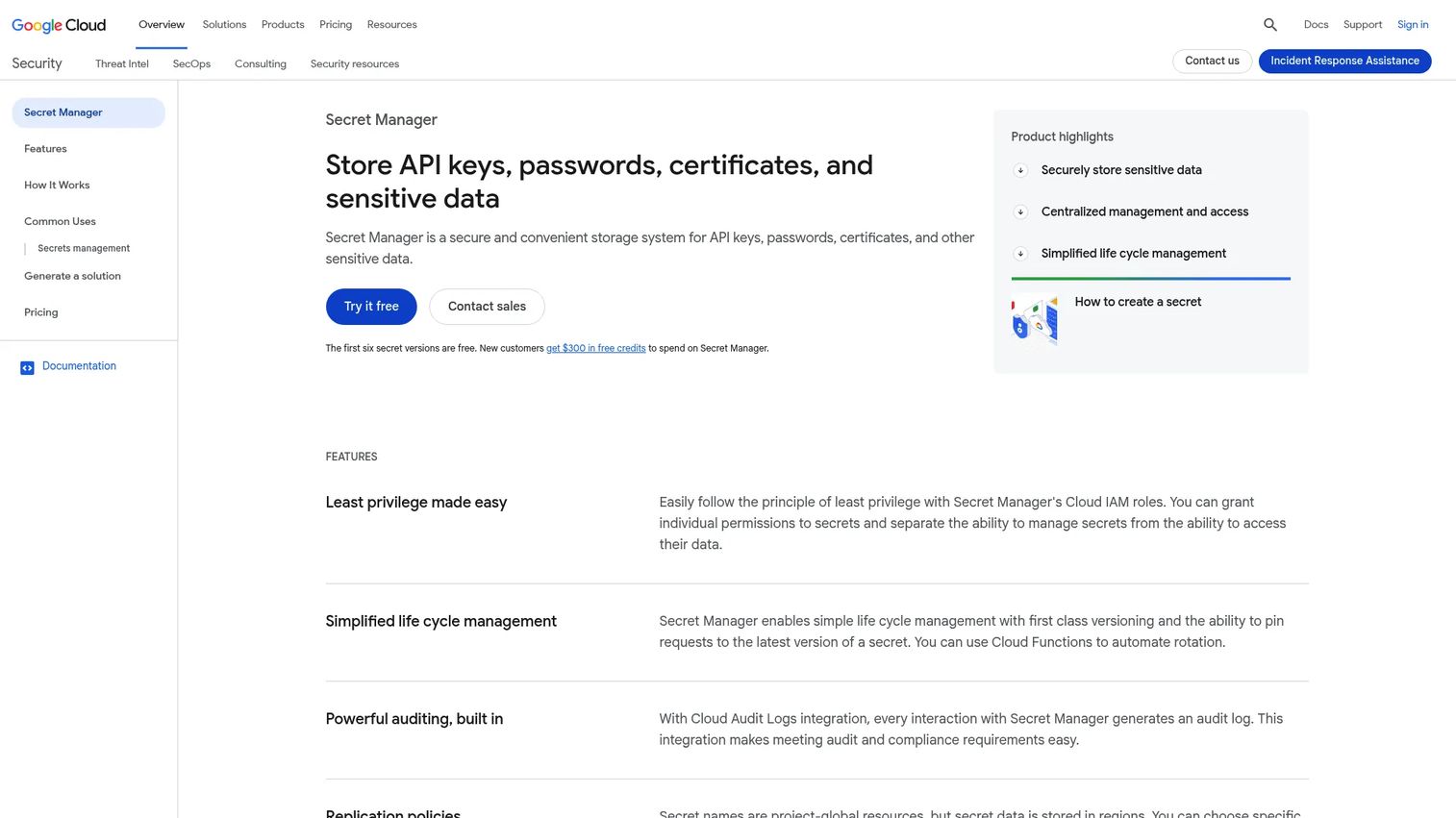The width and height of the screenshot is (1456, 818).
Task: Open the Products menu
Action: pos(283,25)
